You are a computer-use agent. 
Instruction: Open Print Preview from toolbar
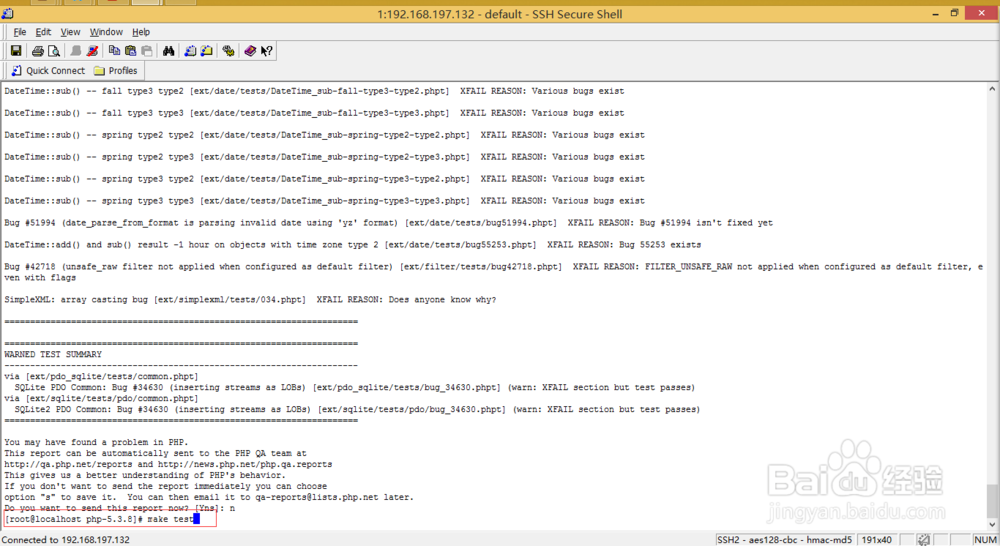(x=54, y=50)
